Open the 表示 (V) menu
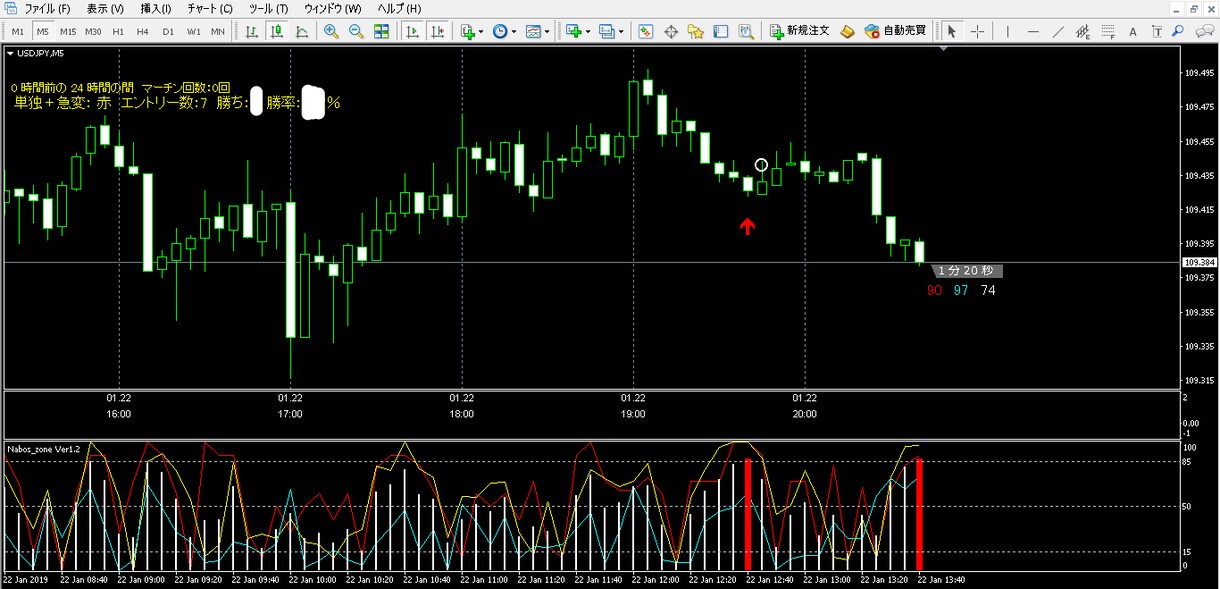Viewport: 1220px width, 589px height. click(105, 8)
